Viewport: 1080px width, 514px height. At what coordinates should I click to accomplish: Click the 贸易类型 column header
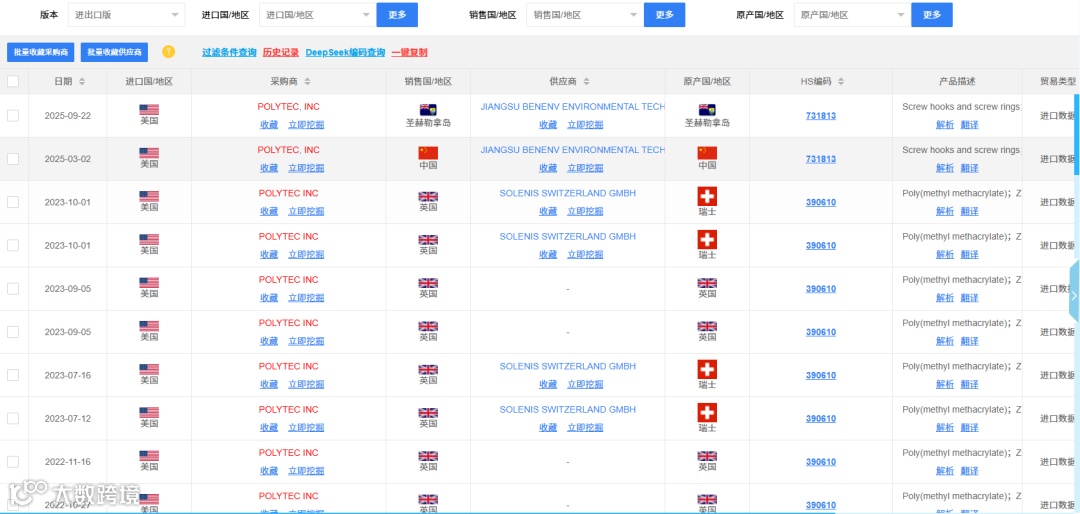(1058, 81)
